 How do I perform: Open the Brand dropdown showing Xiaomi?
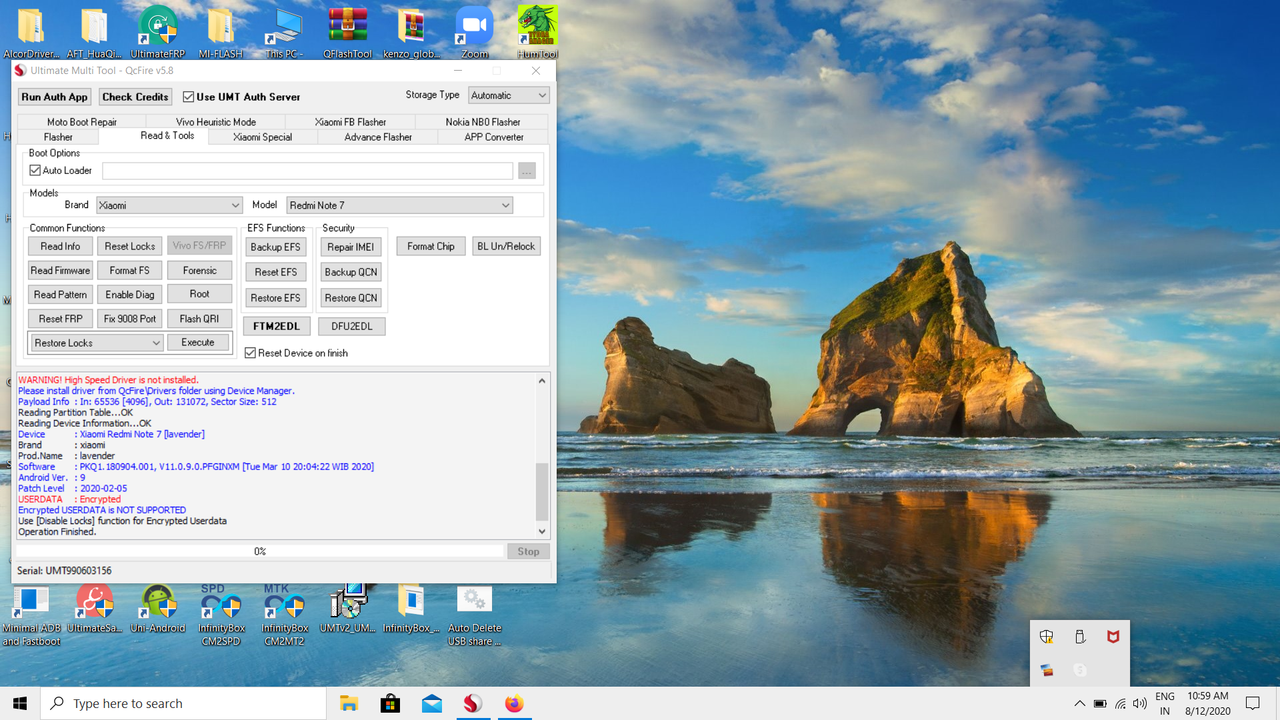(x=169, y=205)
